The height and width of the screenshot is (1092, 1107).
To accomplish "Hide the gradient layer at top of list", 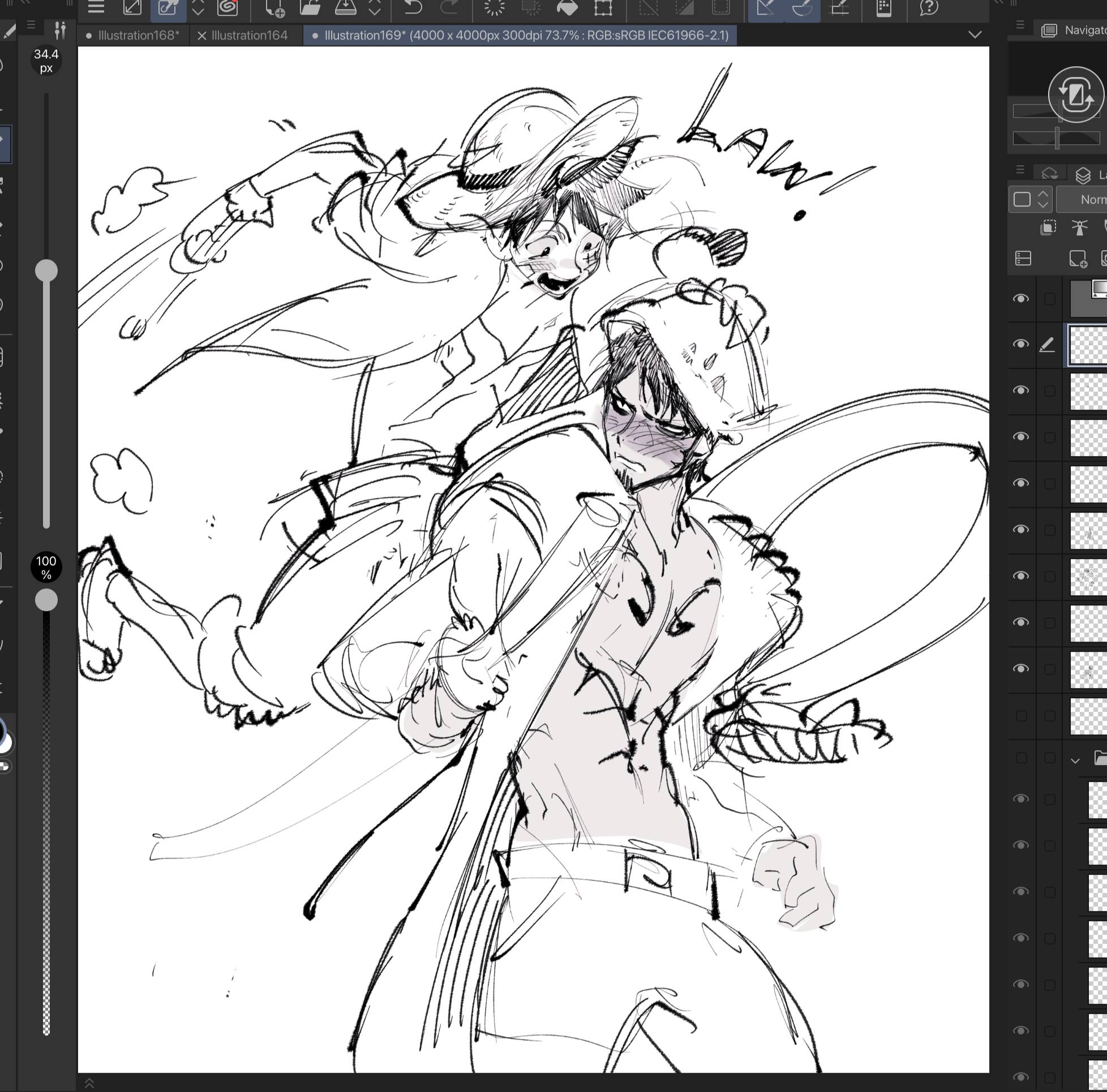I will [x=1020, y=299].
